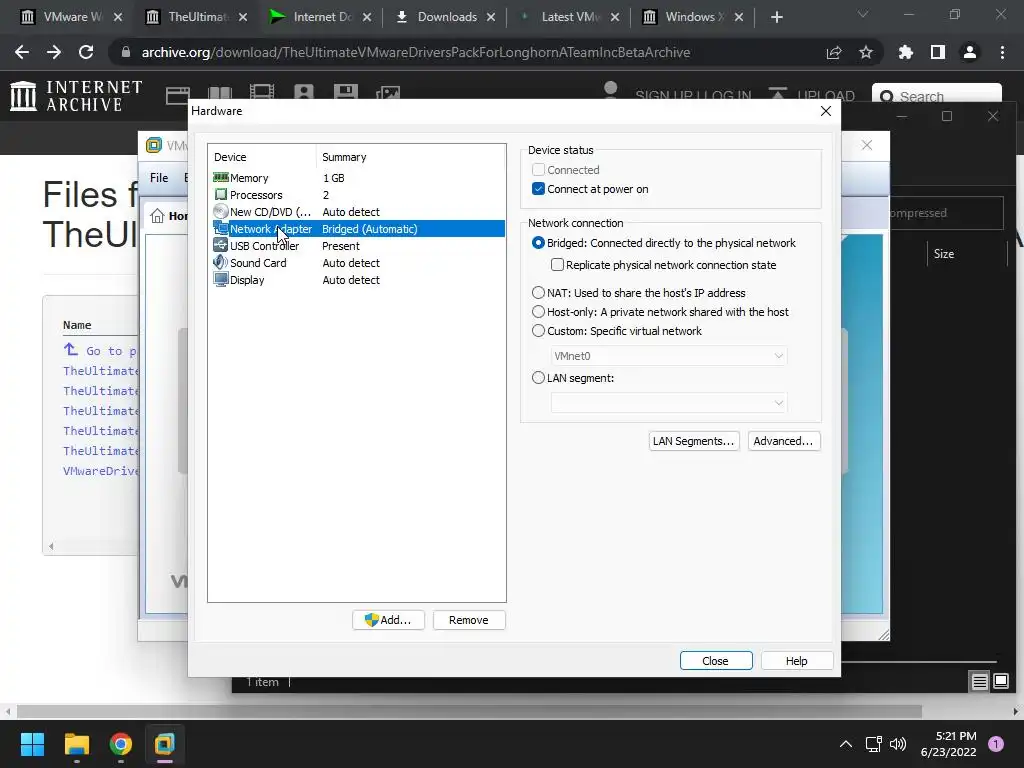Viewport: 1024px width, 768px height.
Task: Open Chrome from taskbar
Action: [x=121, y=744]
